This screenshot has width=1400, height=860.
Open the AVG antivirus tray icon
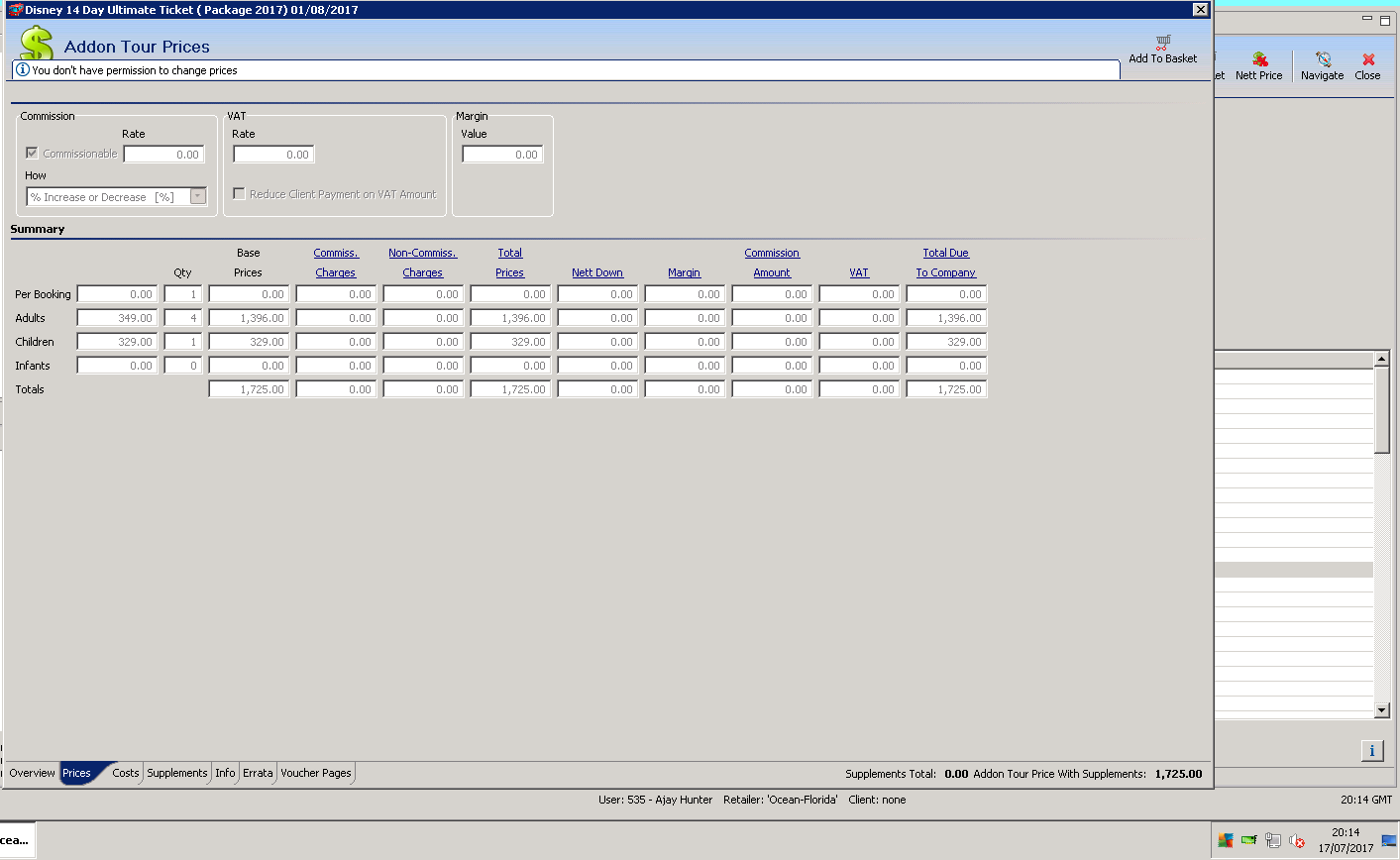[1226, 840]
